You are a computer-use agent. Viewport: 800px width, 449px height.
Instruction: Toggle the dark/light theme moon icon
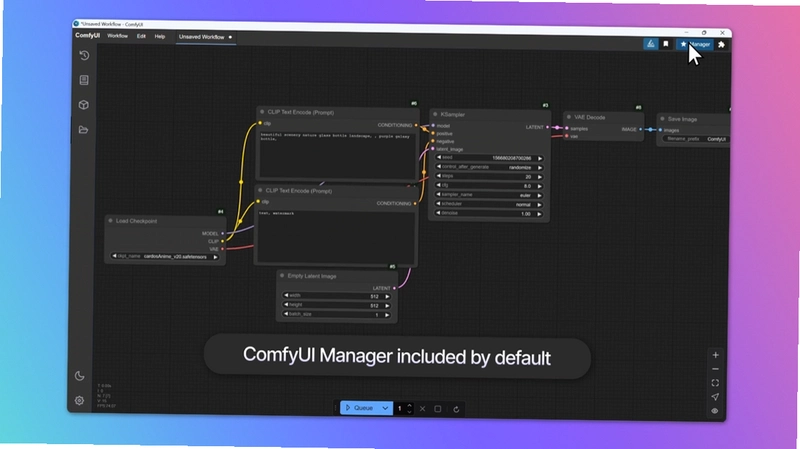(x=80, y=376)
